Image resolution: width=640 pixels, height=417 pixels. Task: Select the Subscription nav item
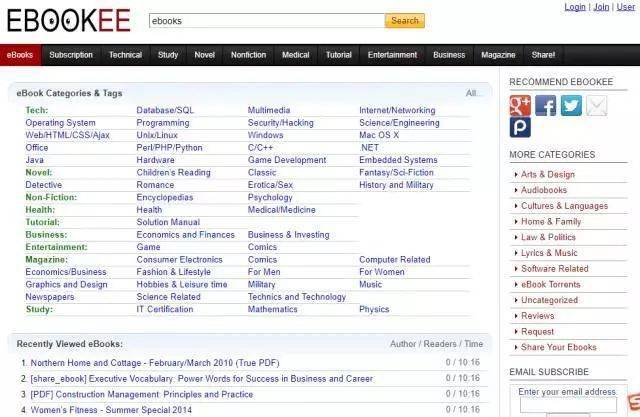point(71,55)
